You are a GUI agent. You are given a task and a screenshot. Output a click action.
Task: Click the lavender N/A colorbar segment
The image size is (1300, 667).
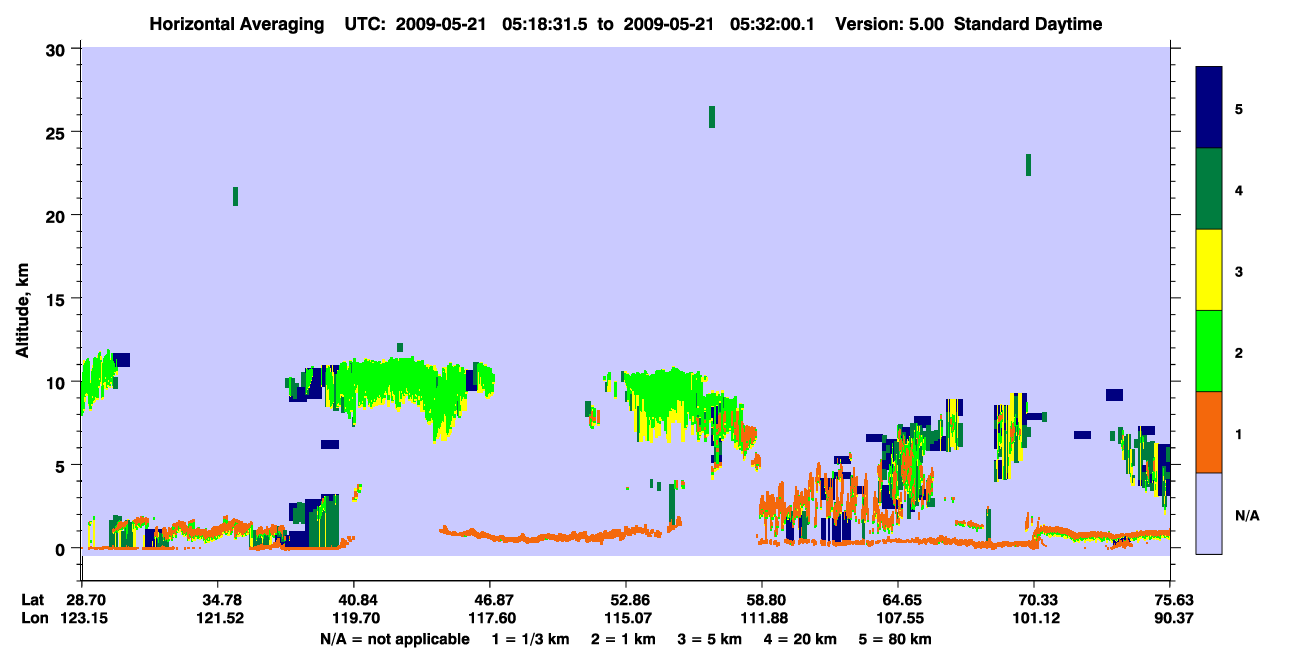pos(1209,513)
